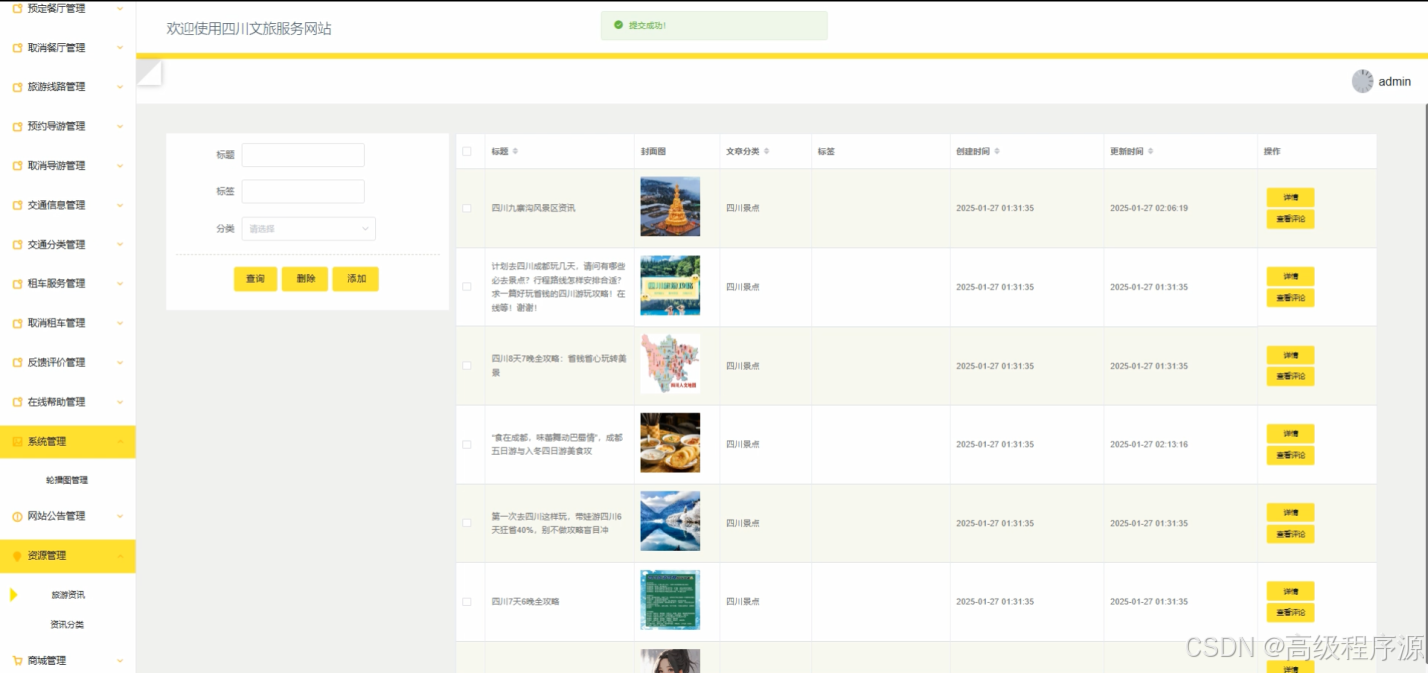Sort by 标题 column arrows
This screenshot has height=673, width=1428.
click(515, 151)
